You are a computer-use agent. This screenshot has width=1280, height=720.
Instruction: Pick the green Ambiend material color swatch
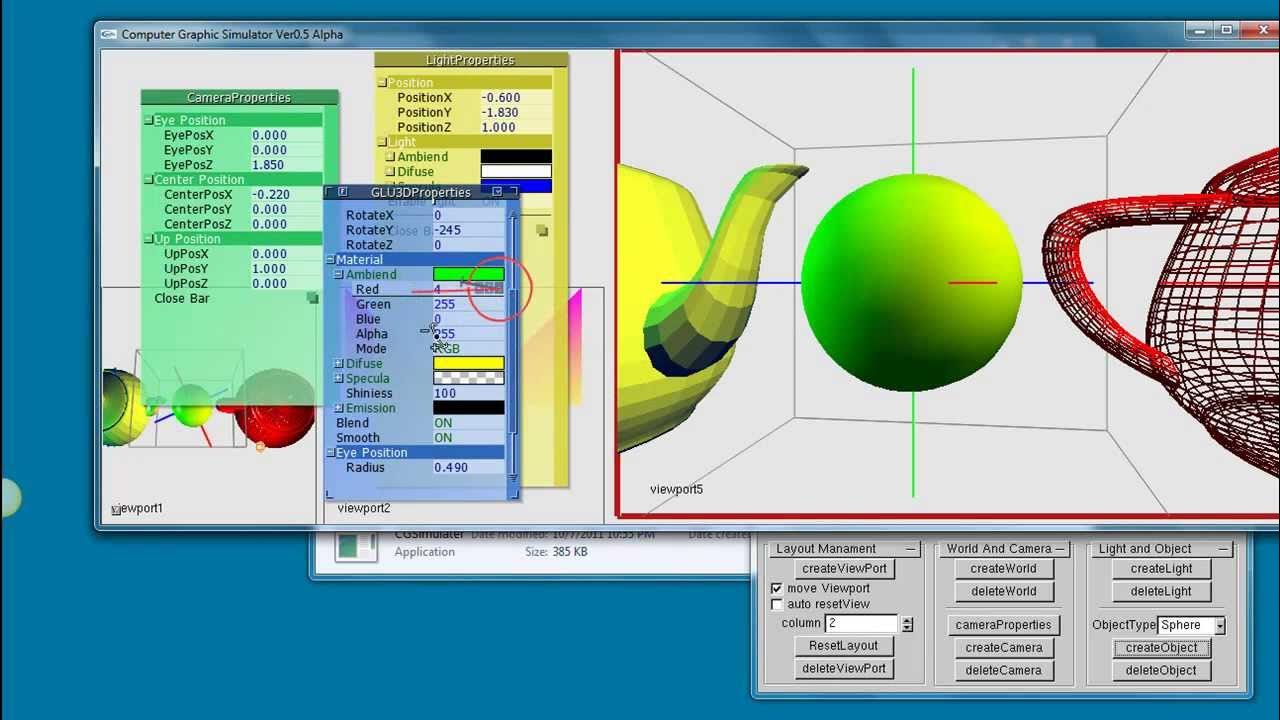pyautogui.click(x=468, y=274)
